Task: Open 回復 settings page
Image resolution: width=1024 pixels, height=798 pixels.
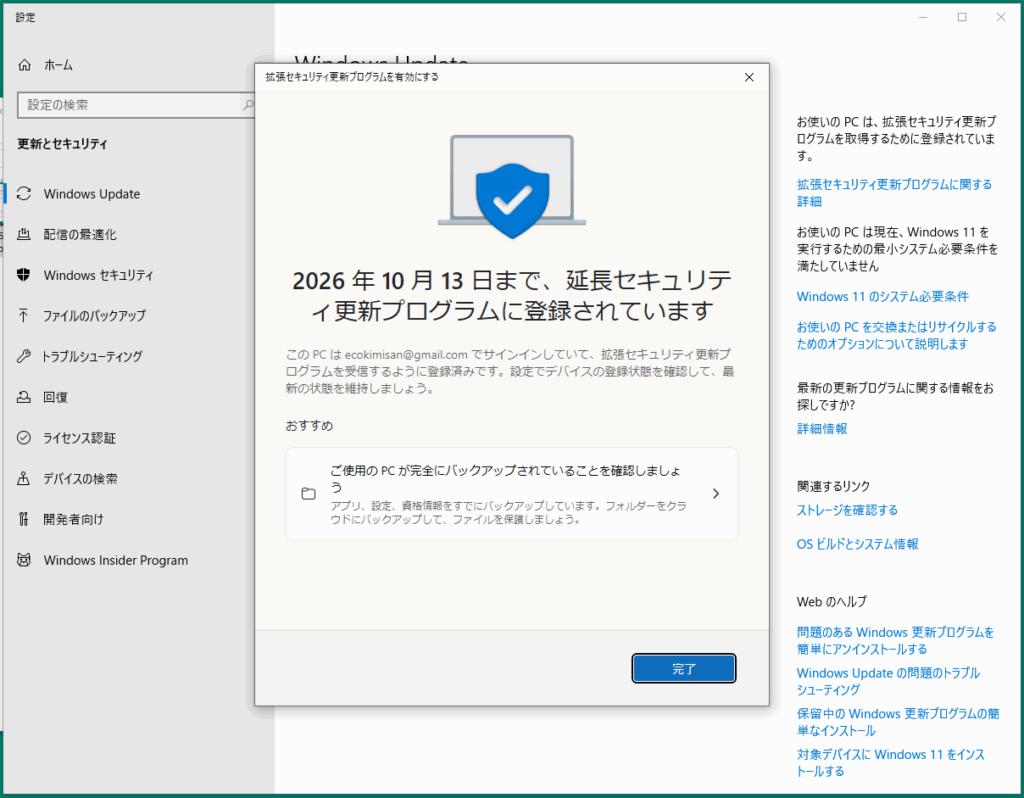Action: [56, 397]
